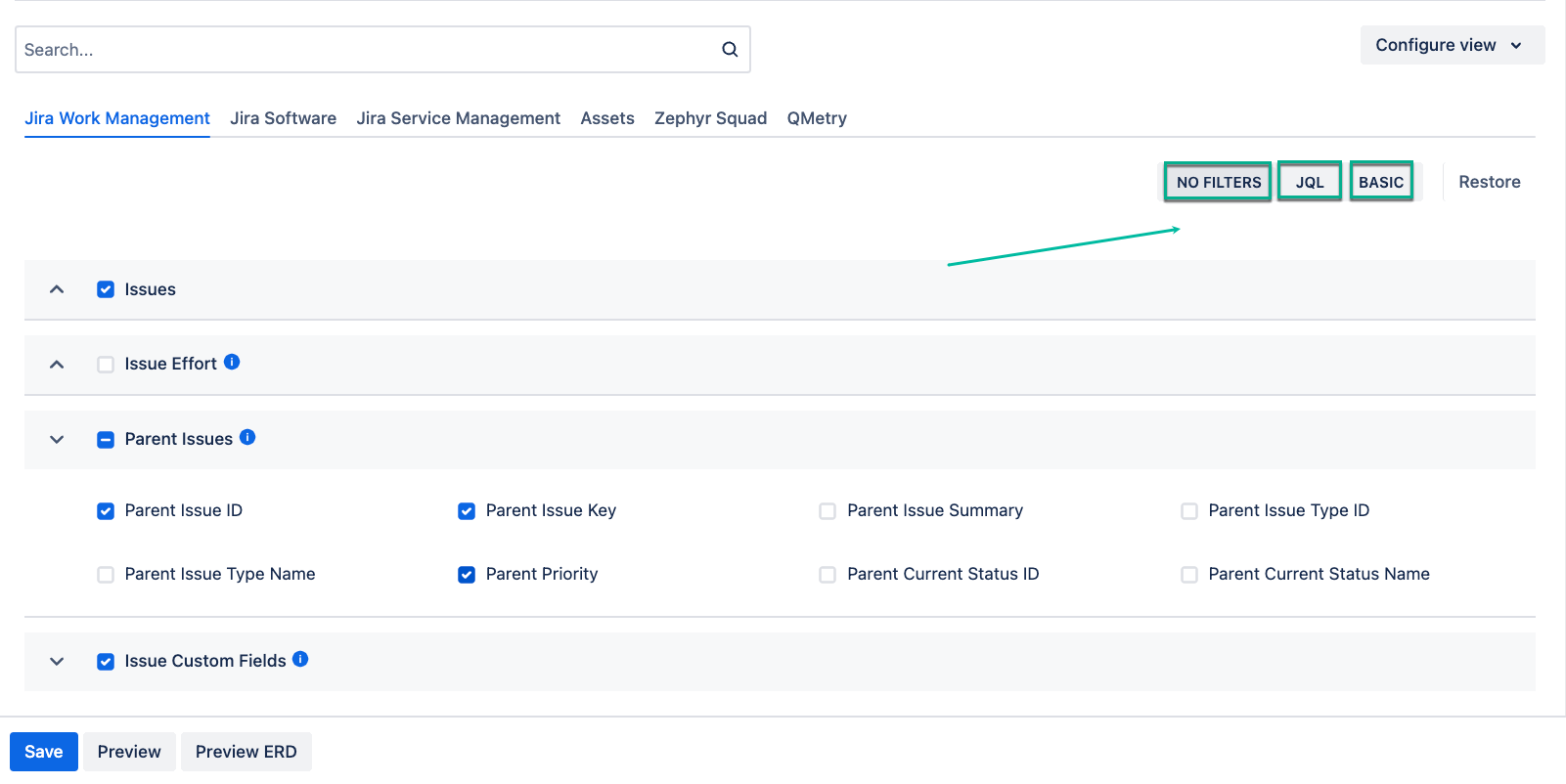The width and height of the screenshot is (1566, 784).
Task: Click the Restore link
Action: pyautogui.click(x=1489, y=182)
